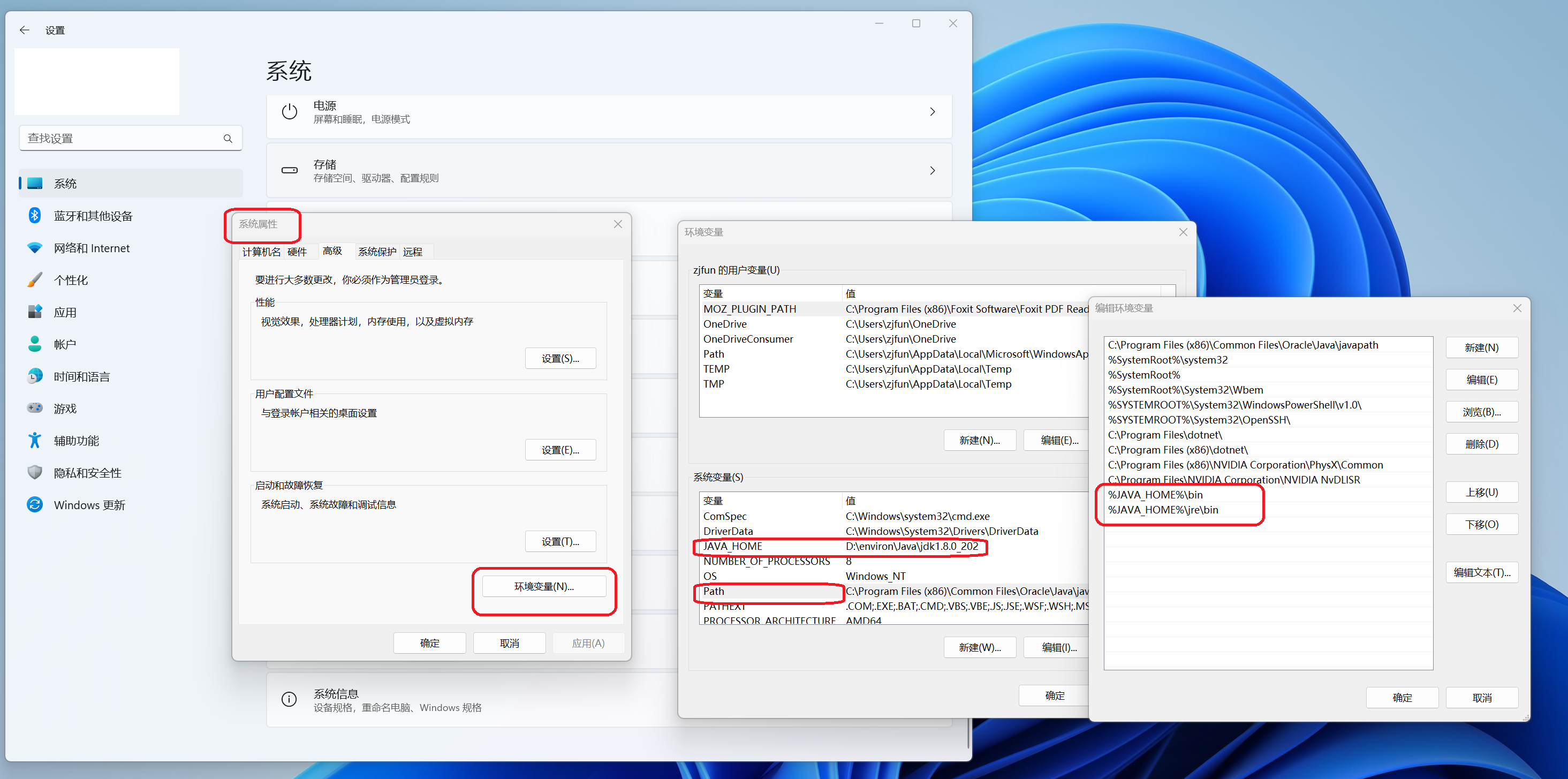The width and height of the screenshot is (1568, 779).
Task: Click the search magnifier icon
Action: (x=228, y=139)
